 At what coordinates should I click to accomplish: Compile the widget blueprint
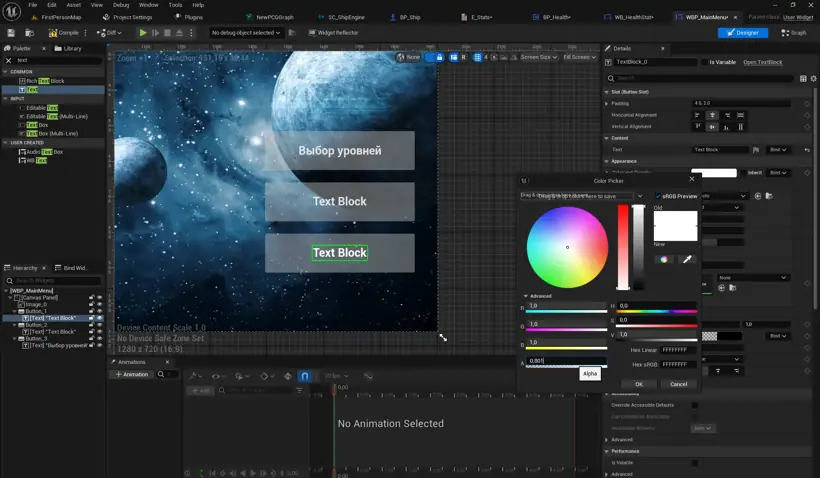click(64, 33)
